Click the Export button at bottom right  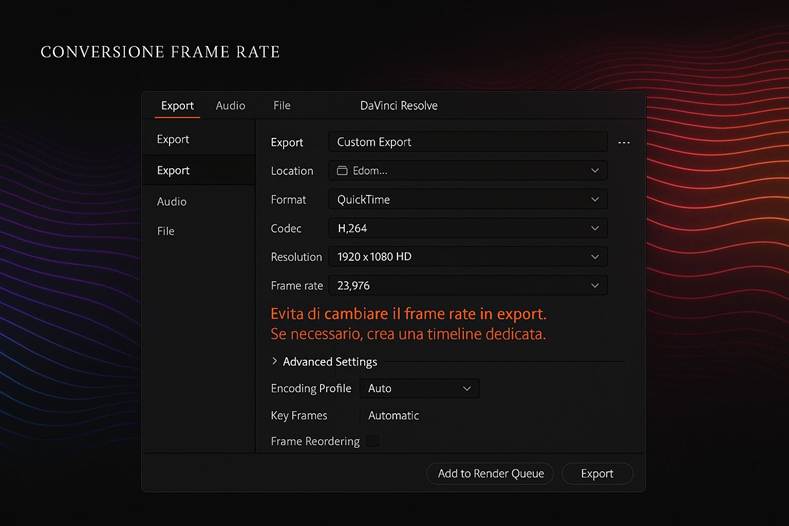pyautogui.click(x=597, y=473)
